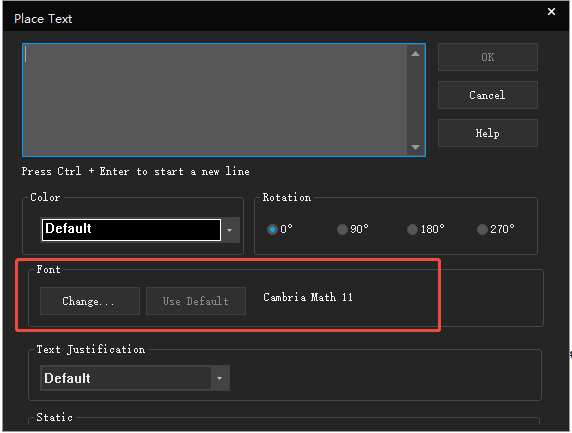The height and width of the screenshot is (433, 572).
Task: Click the Place Text title bar
Action: 274,18
